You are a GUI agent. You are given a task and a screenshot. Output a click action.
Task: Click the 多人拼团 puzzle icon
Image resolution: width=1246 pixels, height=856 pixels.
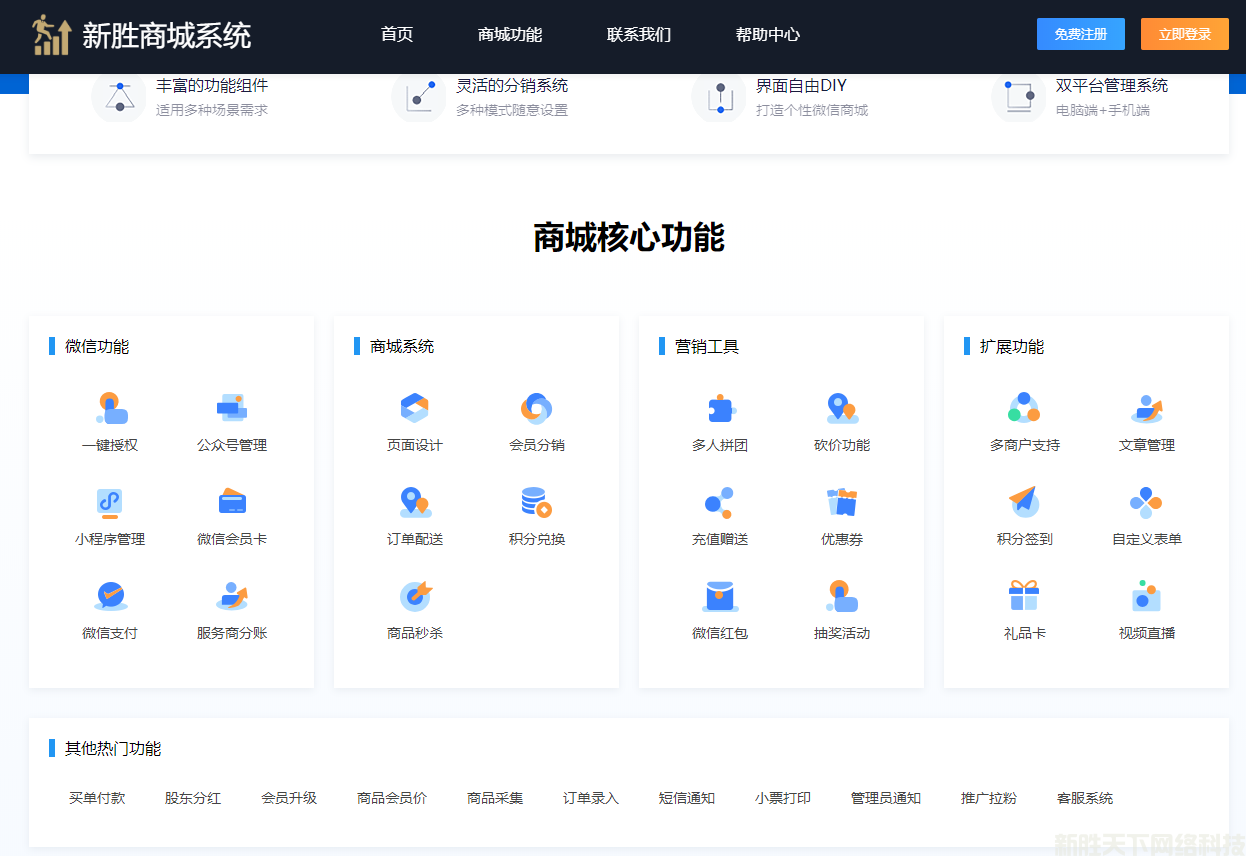tap(720, 408)
